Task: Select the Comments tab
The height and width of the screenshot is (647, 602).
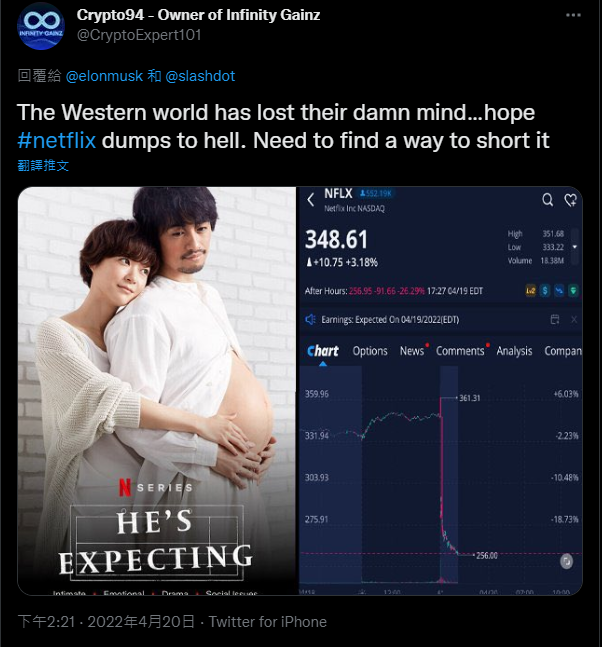Action: 460,351
